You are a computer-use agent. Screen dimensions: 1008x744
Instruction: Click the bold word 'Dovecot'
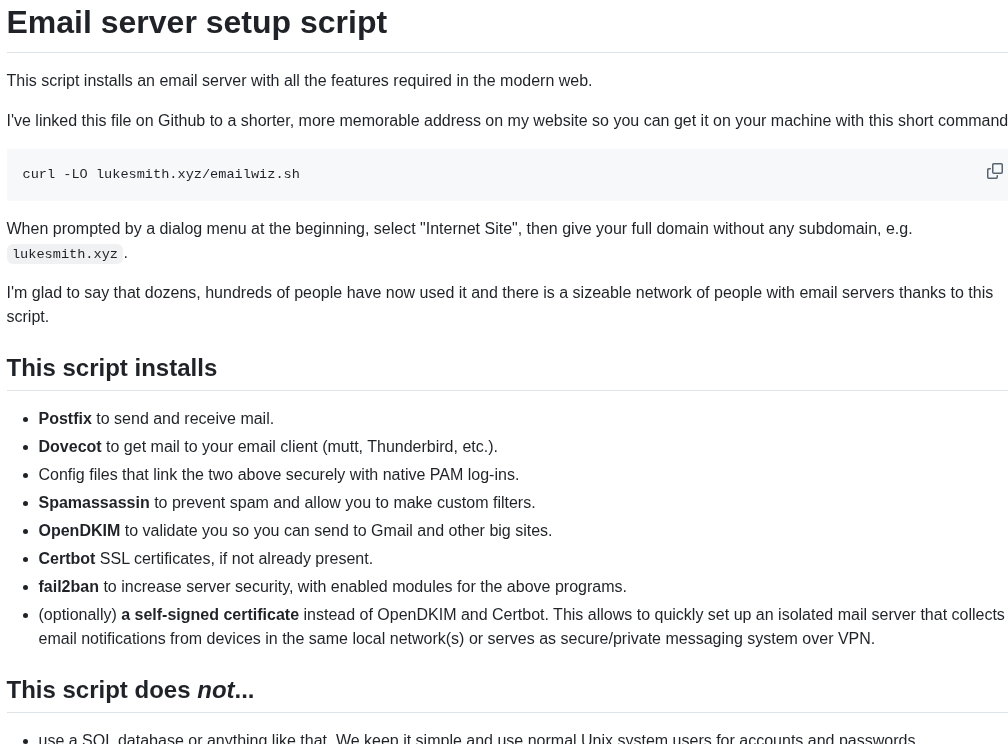pyautogui.click(x=70, y=447)
